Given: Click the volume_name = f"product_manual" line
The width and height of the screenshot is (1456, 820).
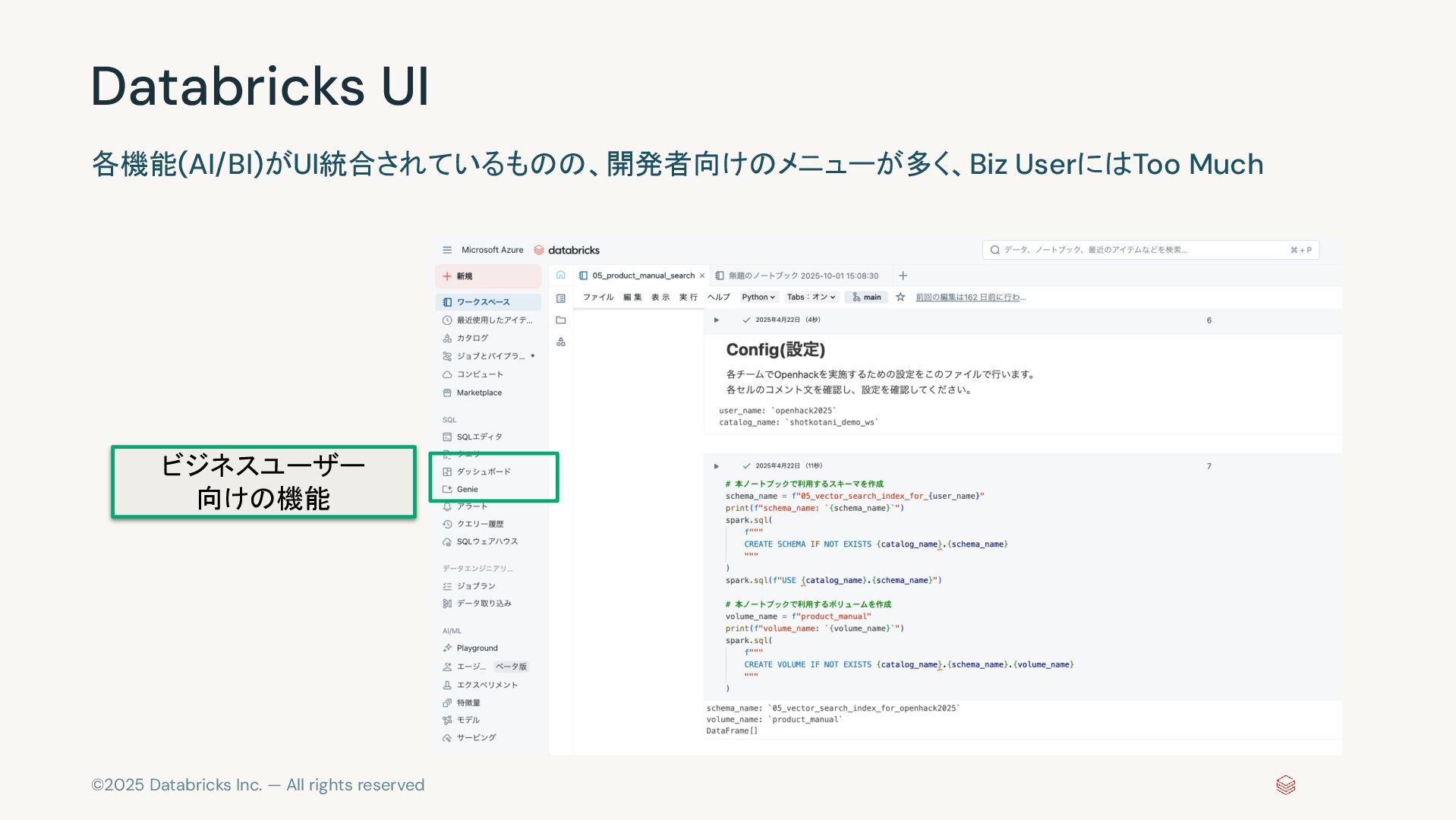Looking at the screenshot, I should point(798,617).
